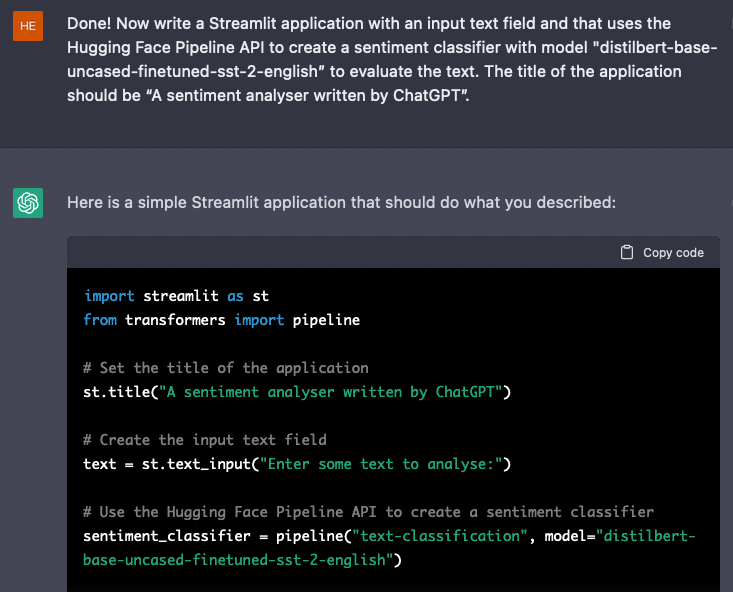
Task: Click the clipboard icon beside Copy code
Action: 627,252
